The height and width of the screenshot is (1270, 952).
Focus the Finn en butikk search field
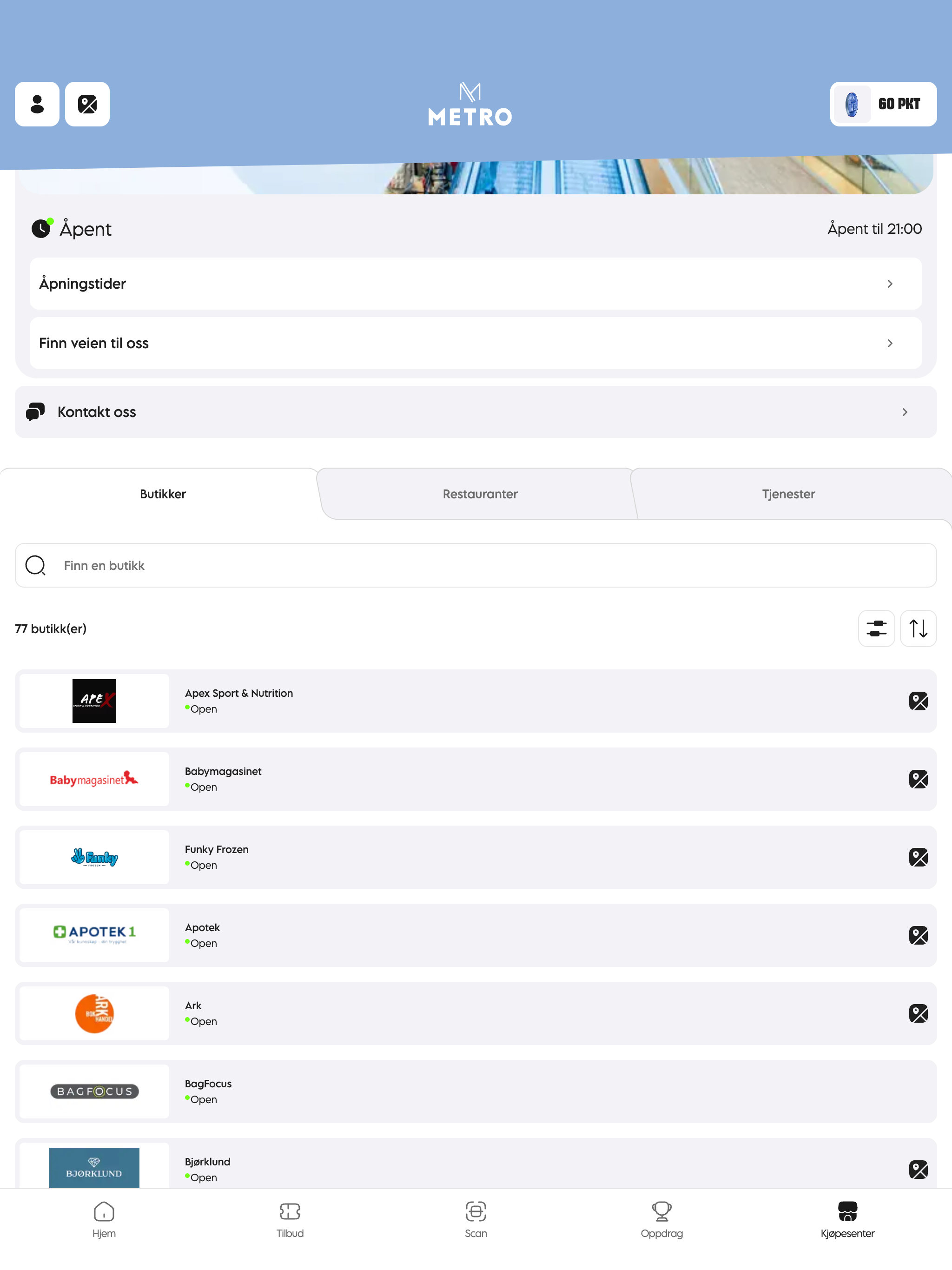point(476,566)
